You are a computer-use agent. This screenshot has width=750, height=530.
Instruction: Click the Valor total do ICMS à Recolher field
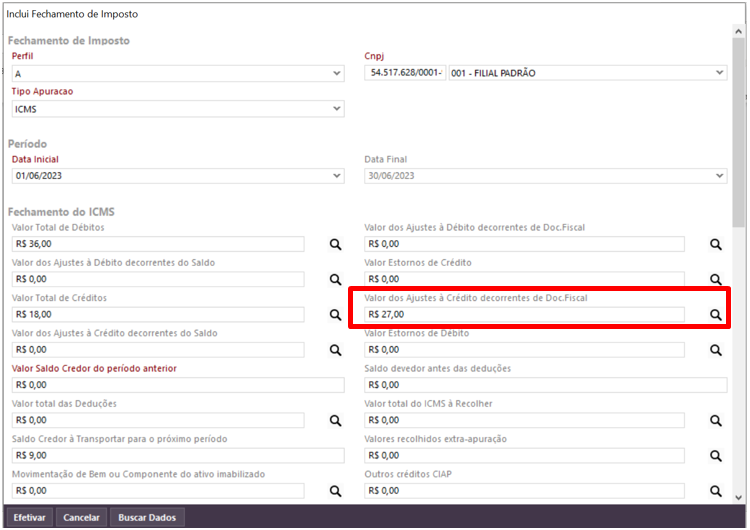524,420
